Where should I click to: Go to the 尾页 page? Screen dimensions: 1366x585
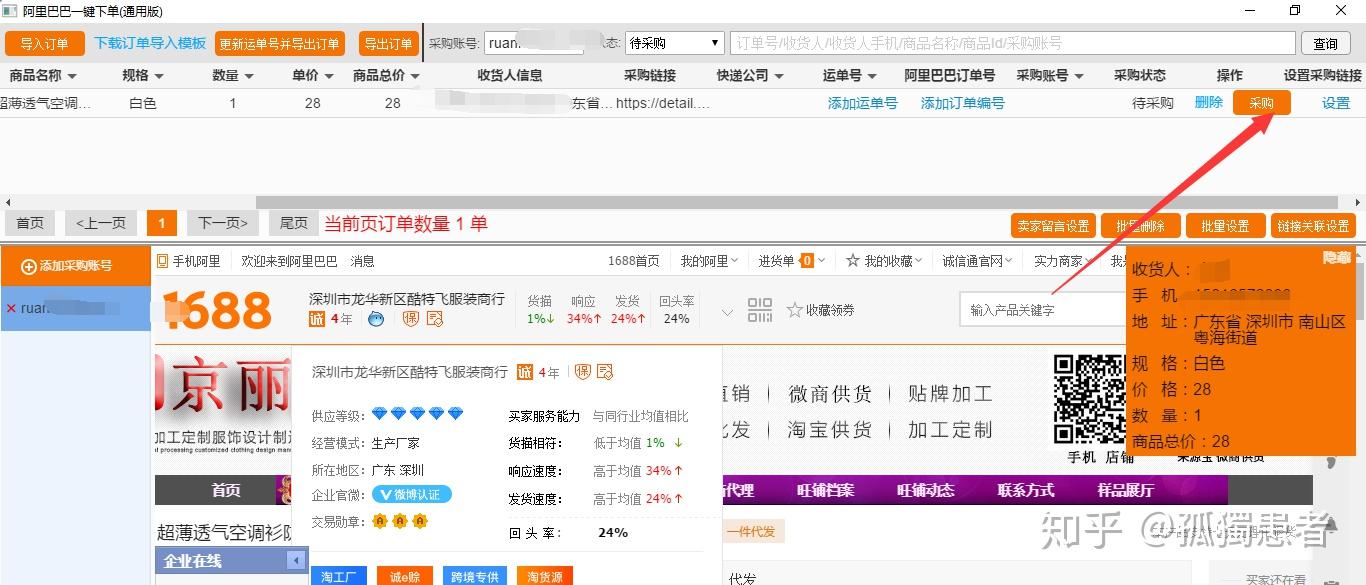point(293,223)
